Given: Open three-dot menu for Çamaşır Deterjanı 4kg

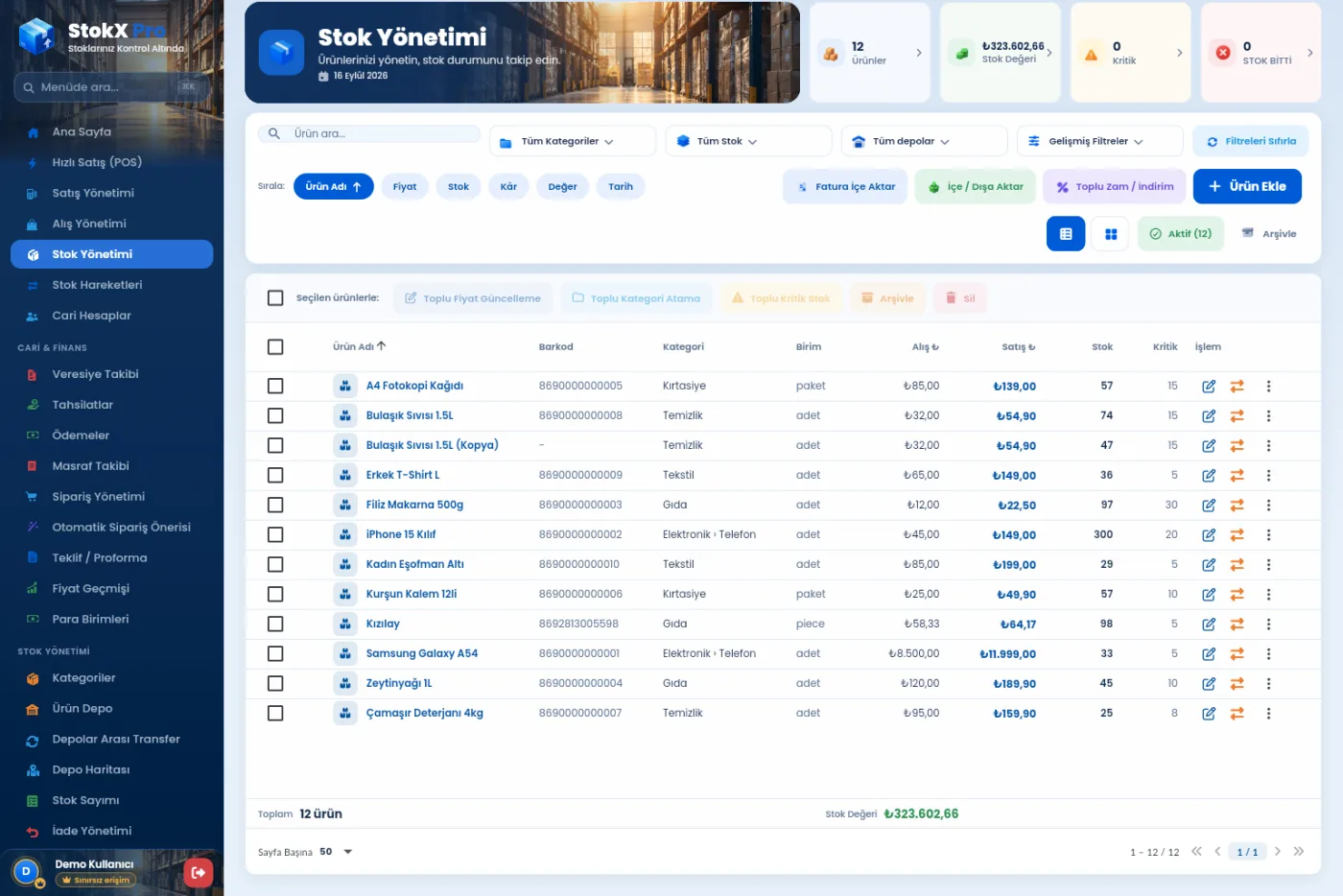Looking at the screenshot, I should pos(1268,714).
